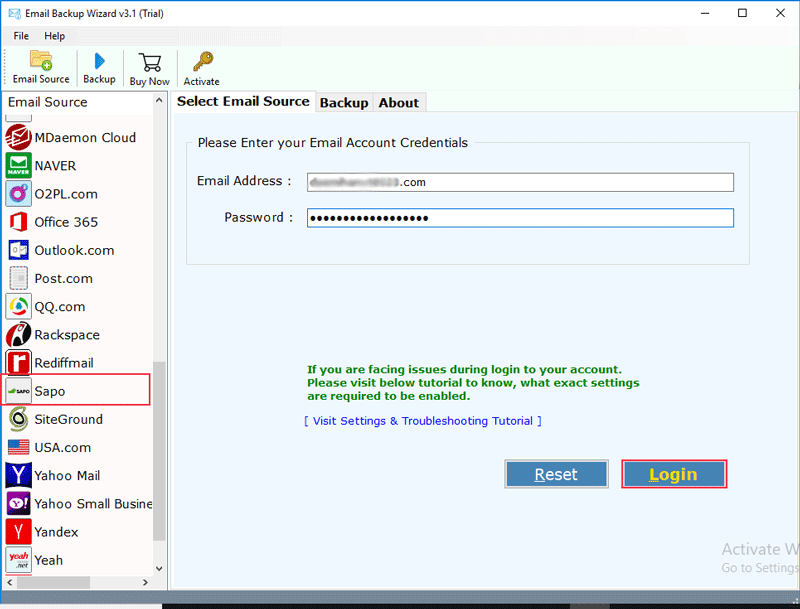Select the Rediffmail icon
Screen dimensions: 800x609
tap(18, 363)
